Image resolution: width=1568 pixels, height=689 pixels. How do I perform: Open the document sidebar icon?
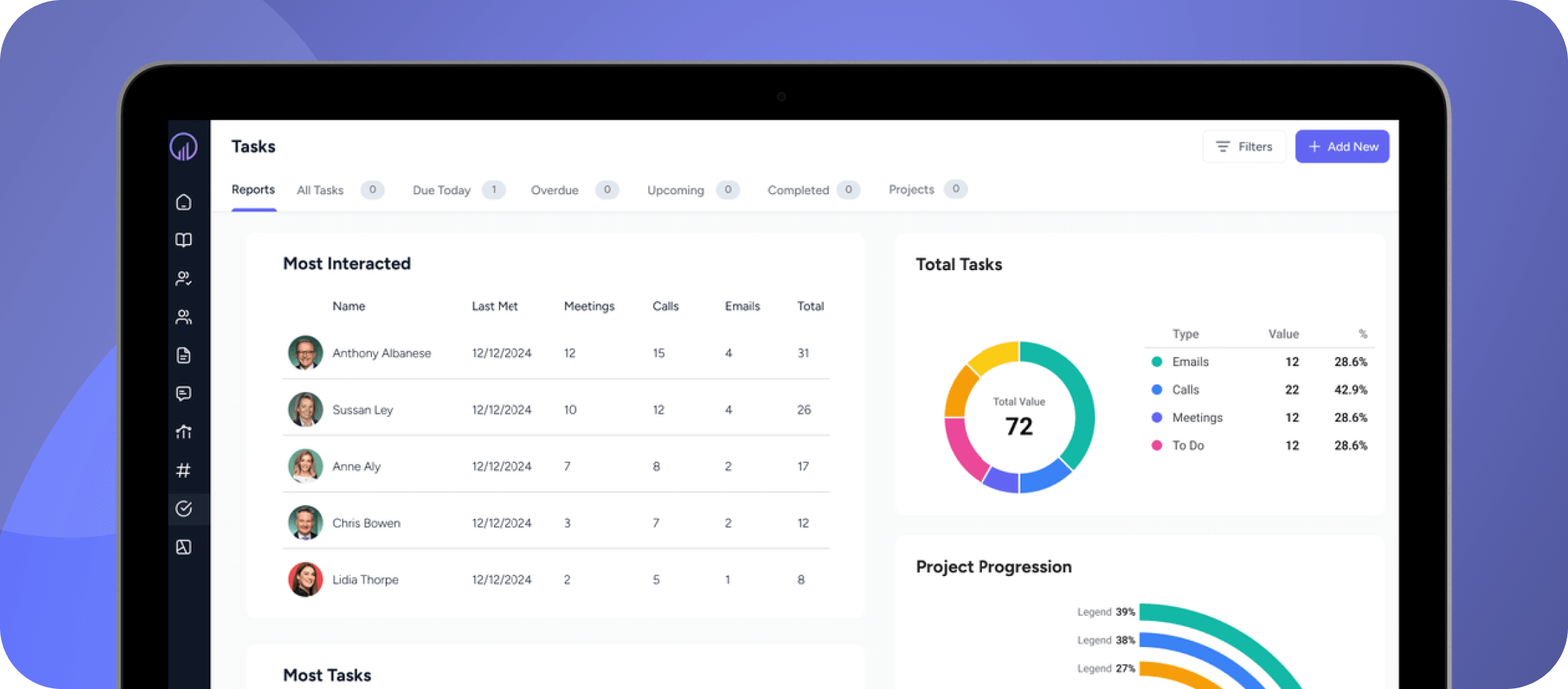(x=183, y=356)
